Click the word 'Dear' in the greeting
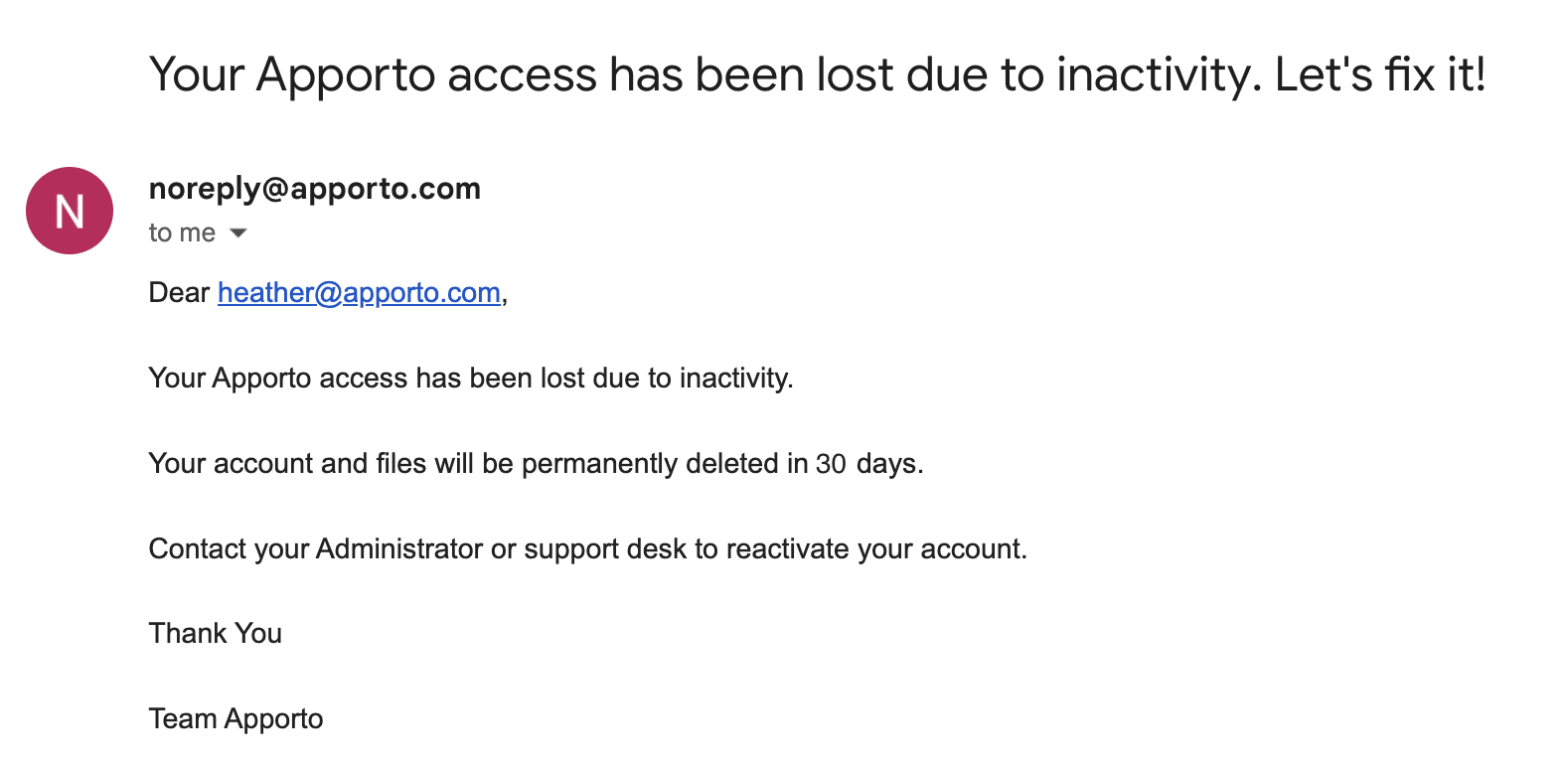This screenshot has height=771, width=1568. (179, 293)
